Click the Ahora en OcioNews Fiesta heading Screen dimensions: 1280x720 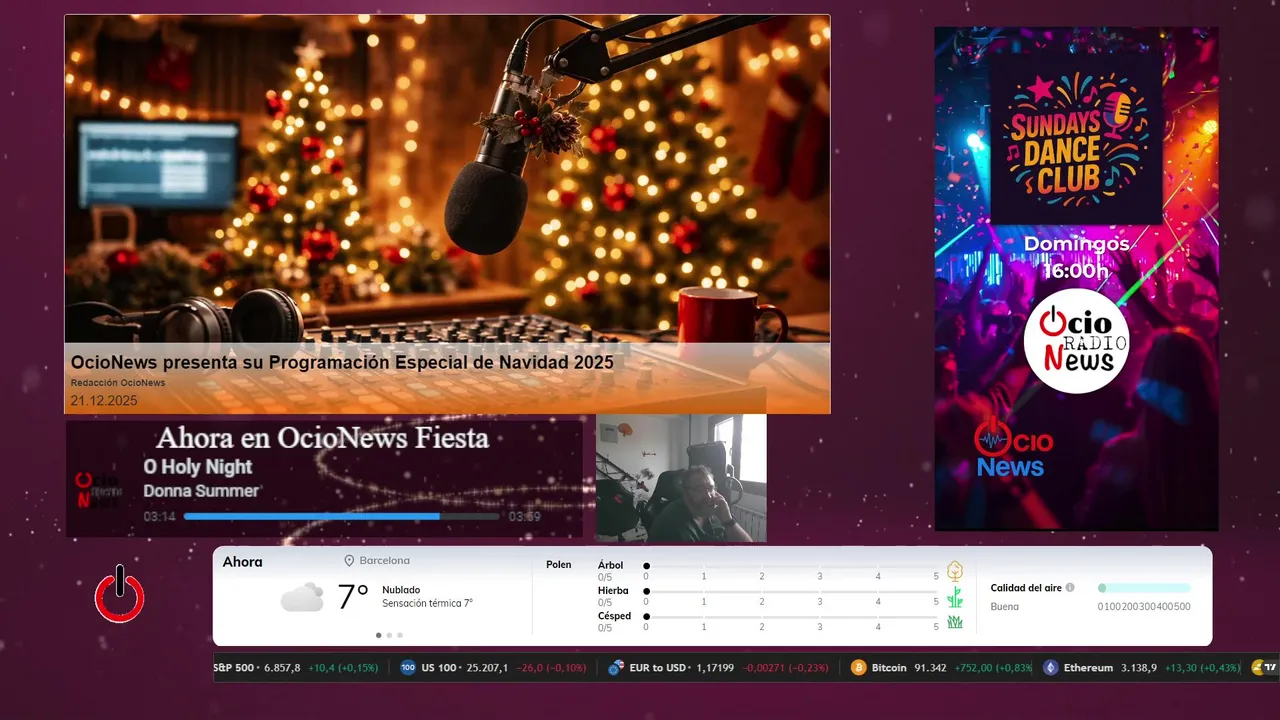pyautogui.click(x=323, y=437)
